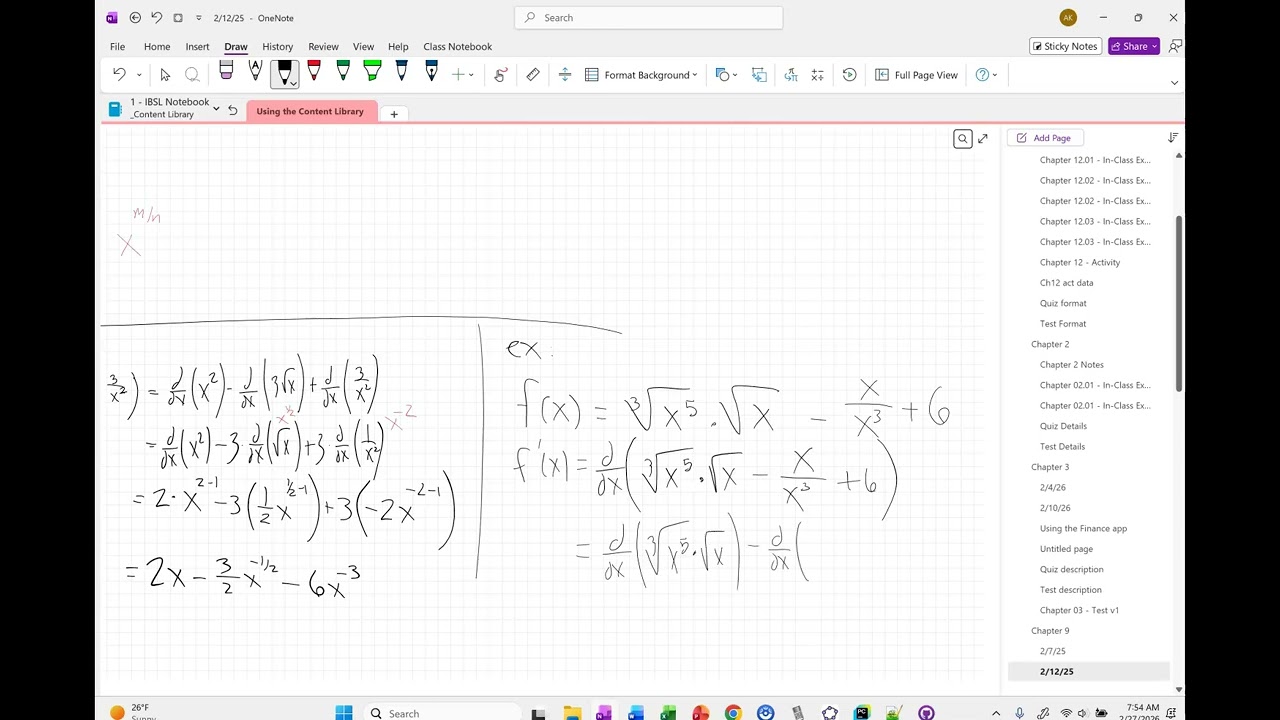Open the Ch12 act data page
This screenshot has height=720, width=1280.
[1066, 283]
